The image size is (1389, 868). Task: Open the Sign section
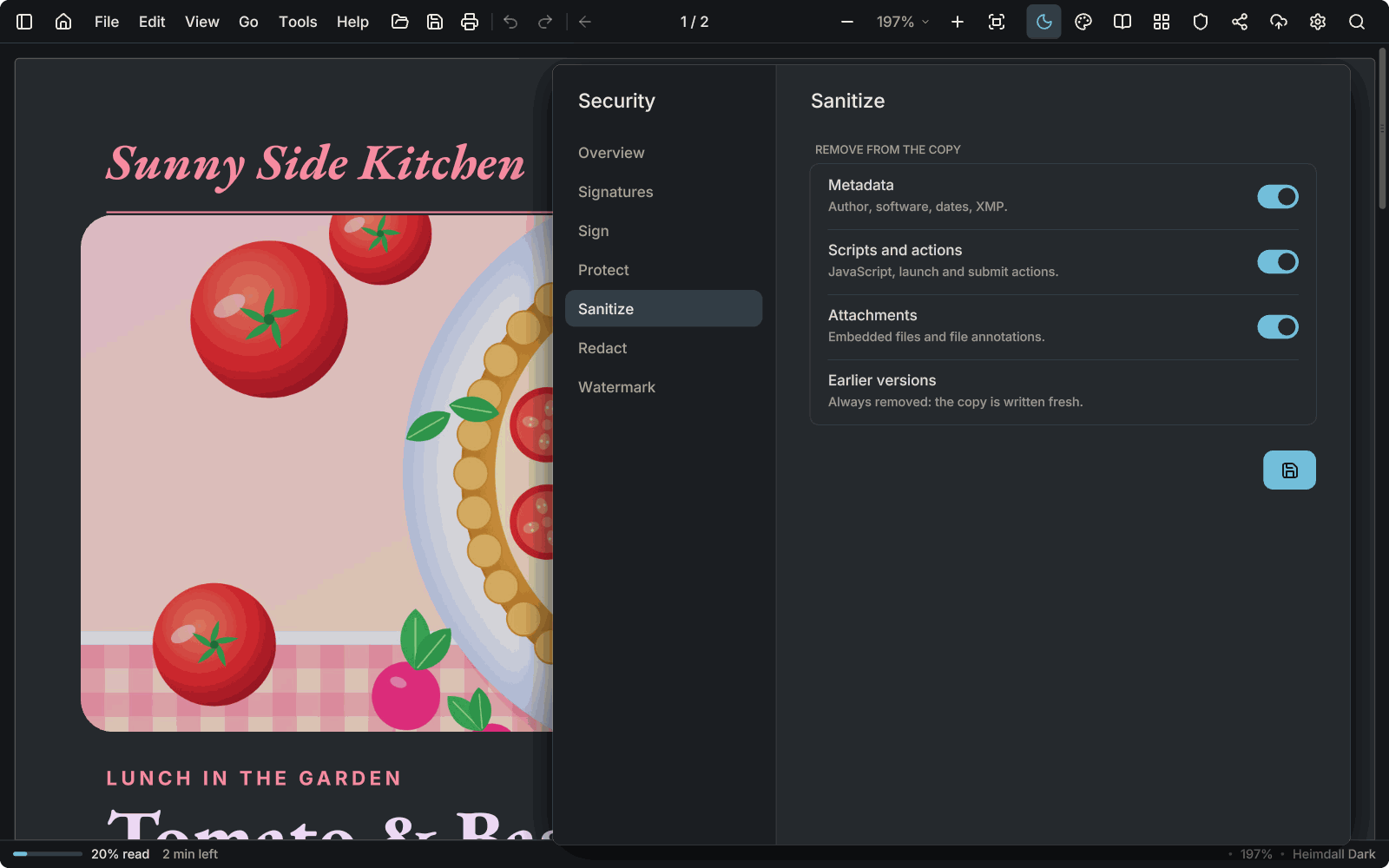coord(663,231)
